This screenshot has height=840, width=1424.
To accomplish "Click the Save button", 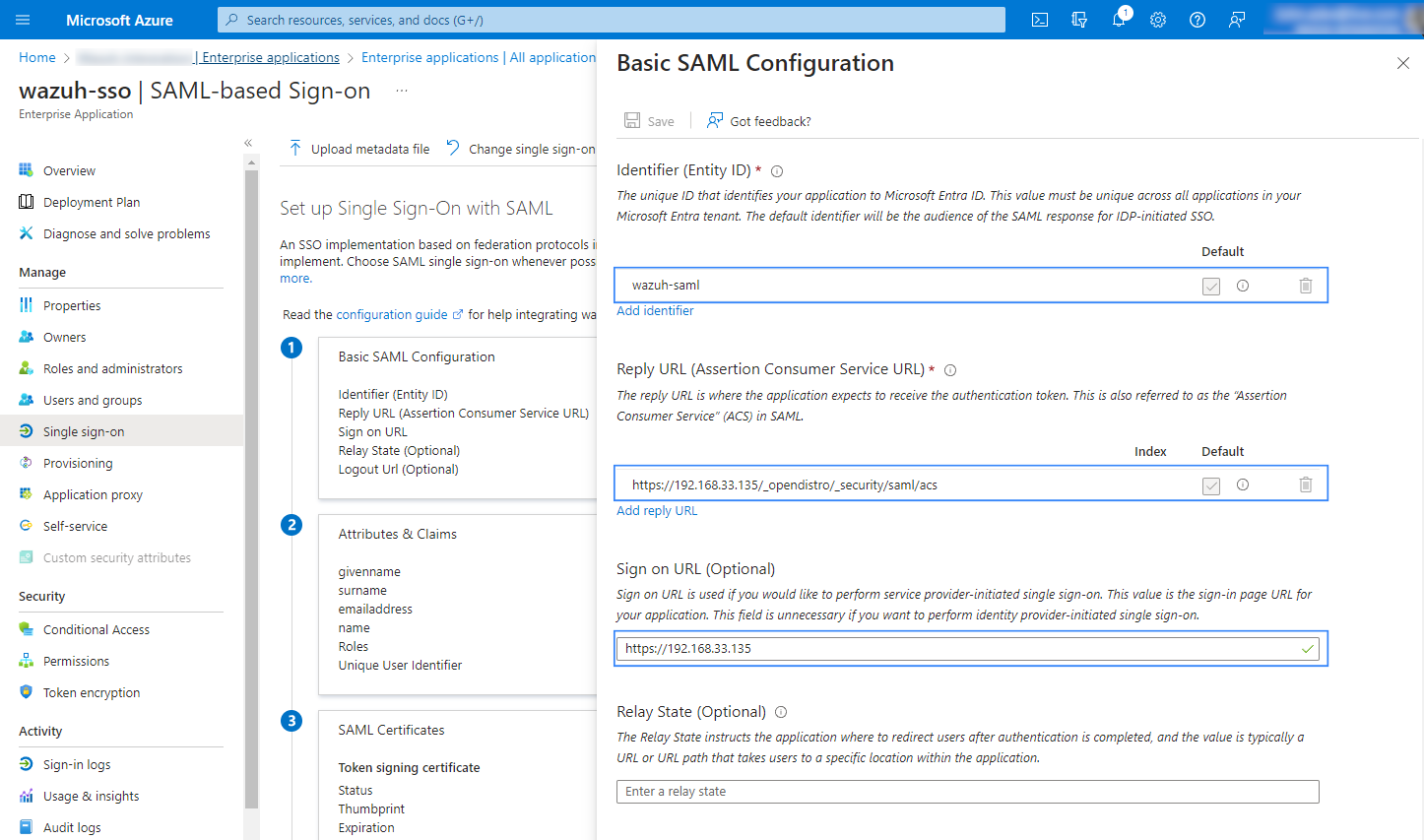I will pyautogui.click(x=650, y=121).
